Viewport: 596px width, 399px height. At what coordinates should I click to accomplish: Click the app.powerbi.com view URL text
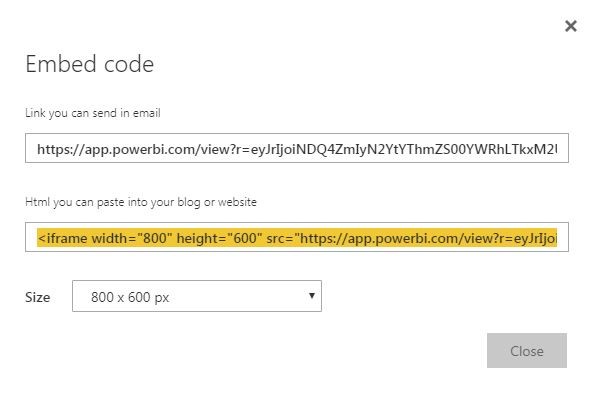pos(297,149)
